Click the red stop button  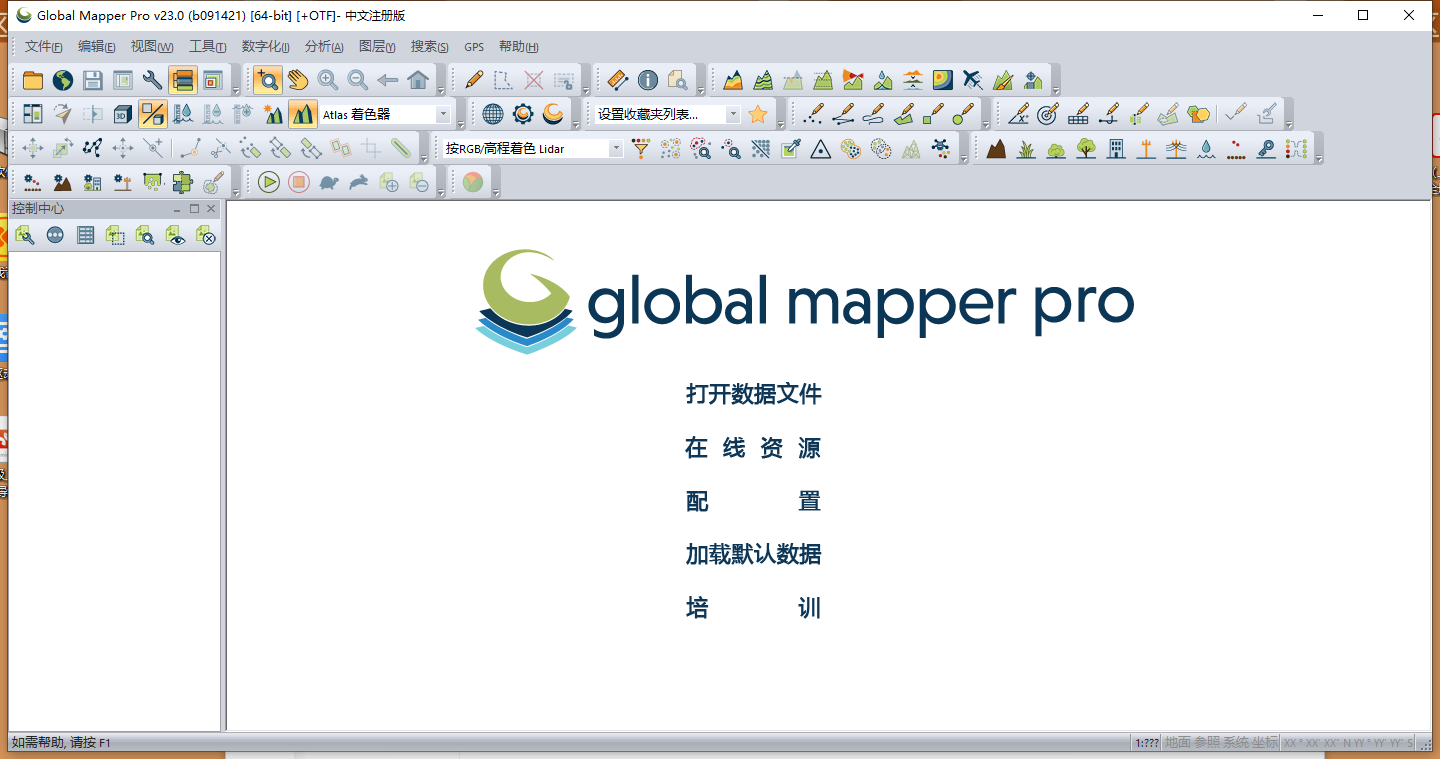[298, 182]
